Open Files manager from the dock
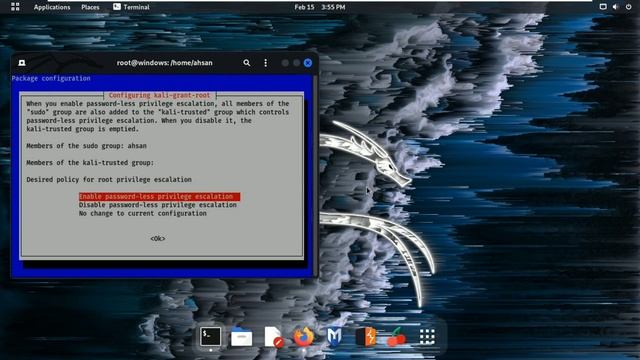The width and height of the screenshot is (640, 360). coord(242,337)
